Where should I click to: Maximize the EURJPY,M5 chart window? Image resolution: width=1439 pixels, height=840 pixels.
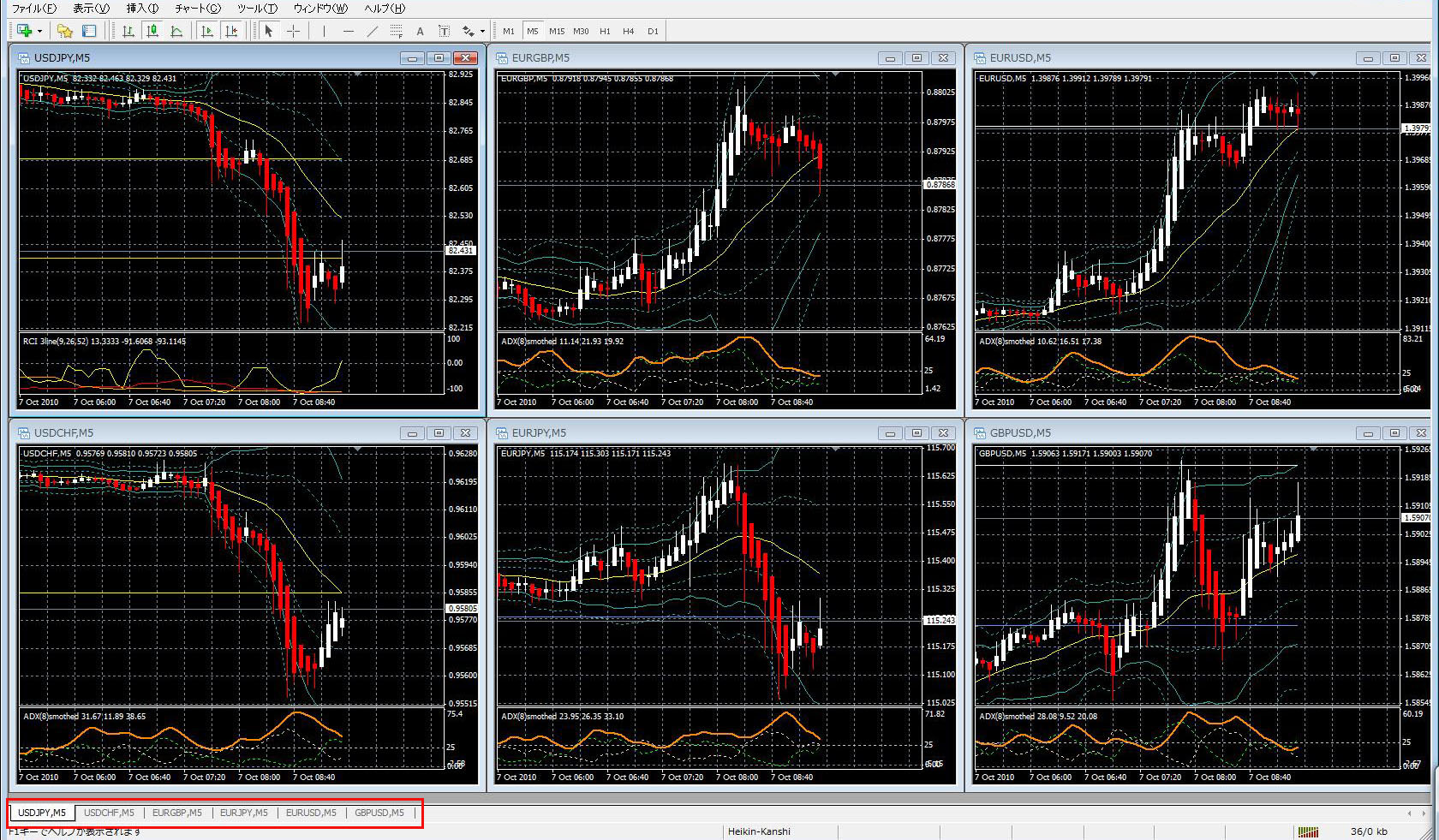pyautogui.click(x=917, y=433)
